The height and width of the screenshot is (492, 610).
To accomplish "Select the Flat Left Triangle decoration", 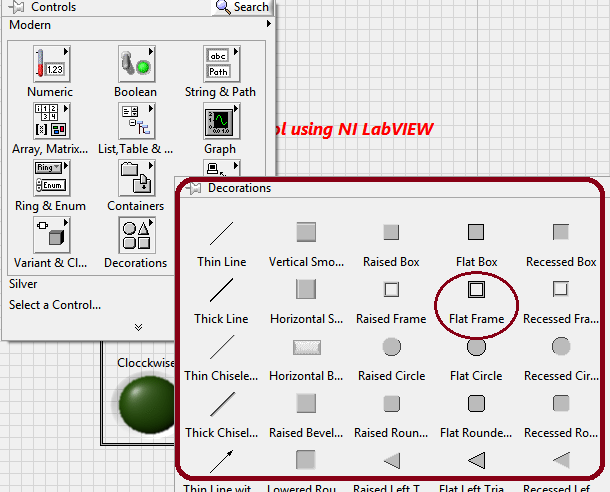I will [477, 461].
